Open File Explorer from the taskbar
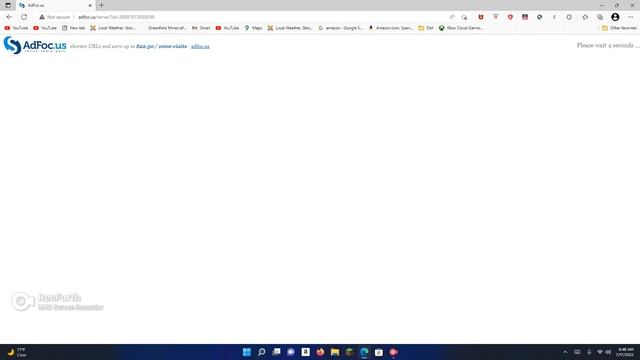The image size is (640, 360). [335, 352]
